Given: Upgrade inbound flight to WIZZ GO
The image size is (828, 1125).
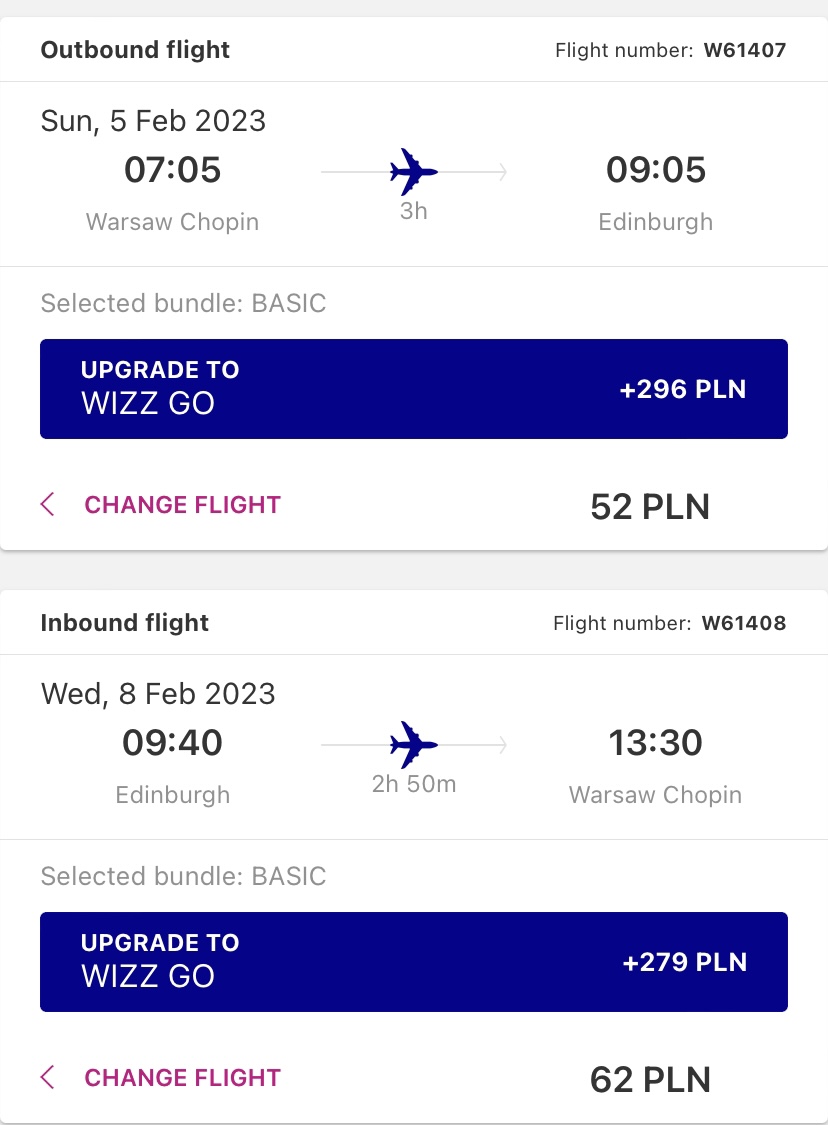Looking at the screenshot, I should coord(414,961).
